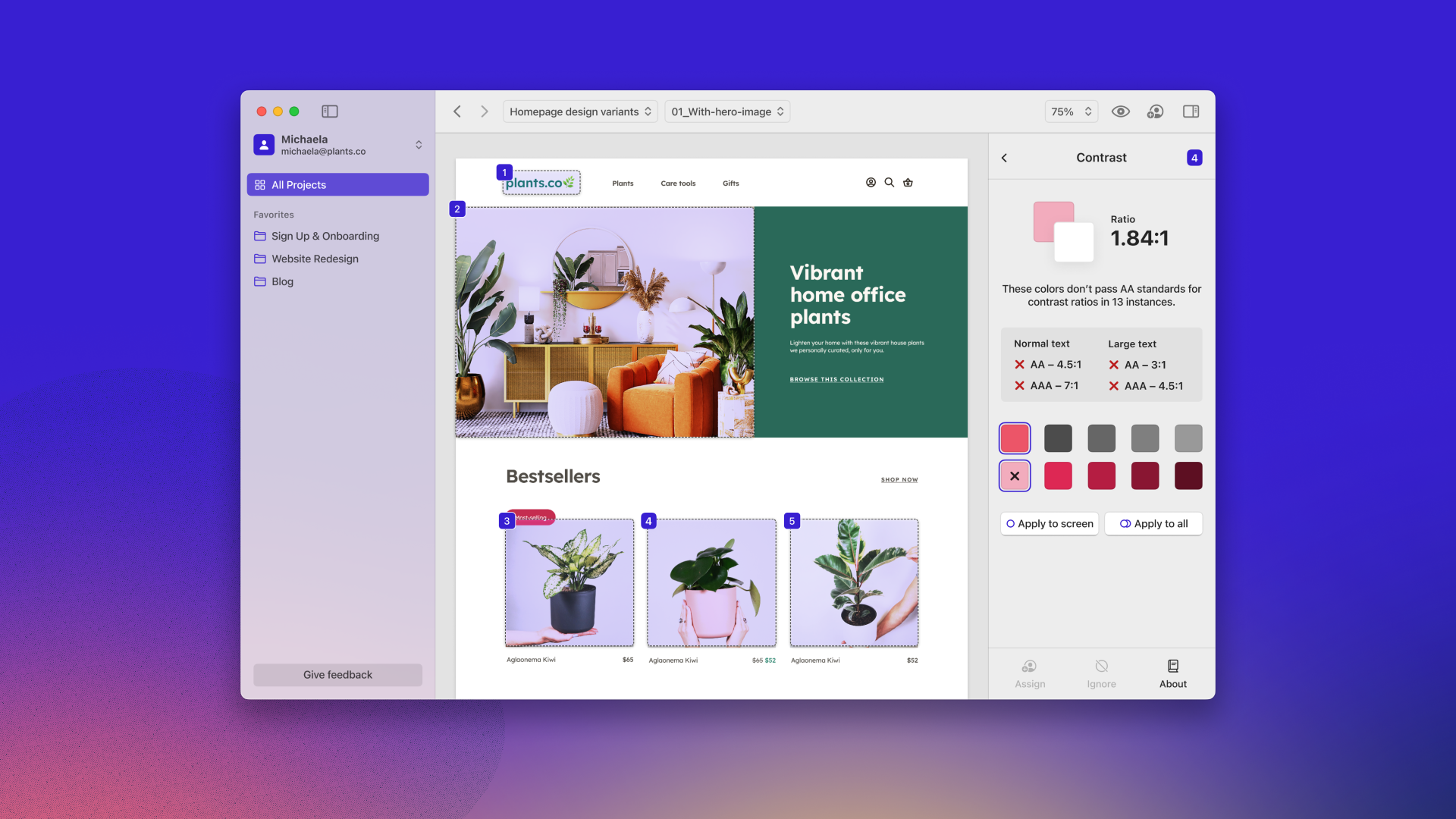Click the Vibrant home office plants headline
The width and height of the screenshot is (1456, 819).
click(848, 295)
